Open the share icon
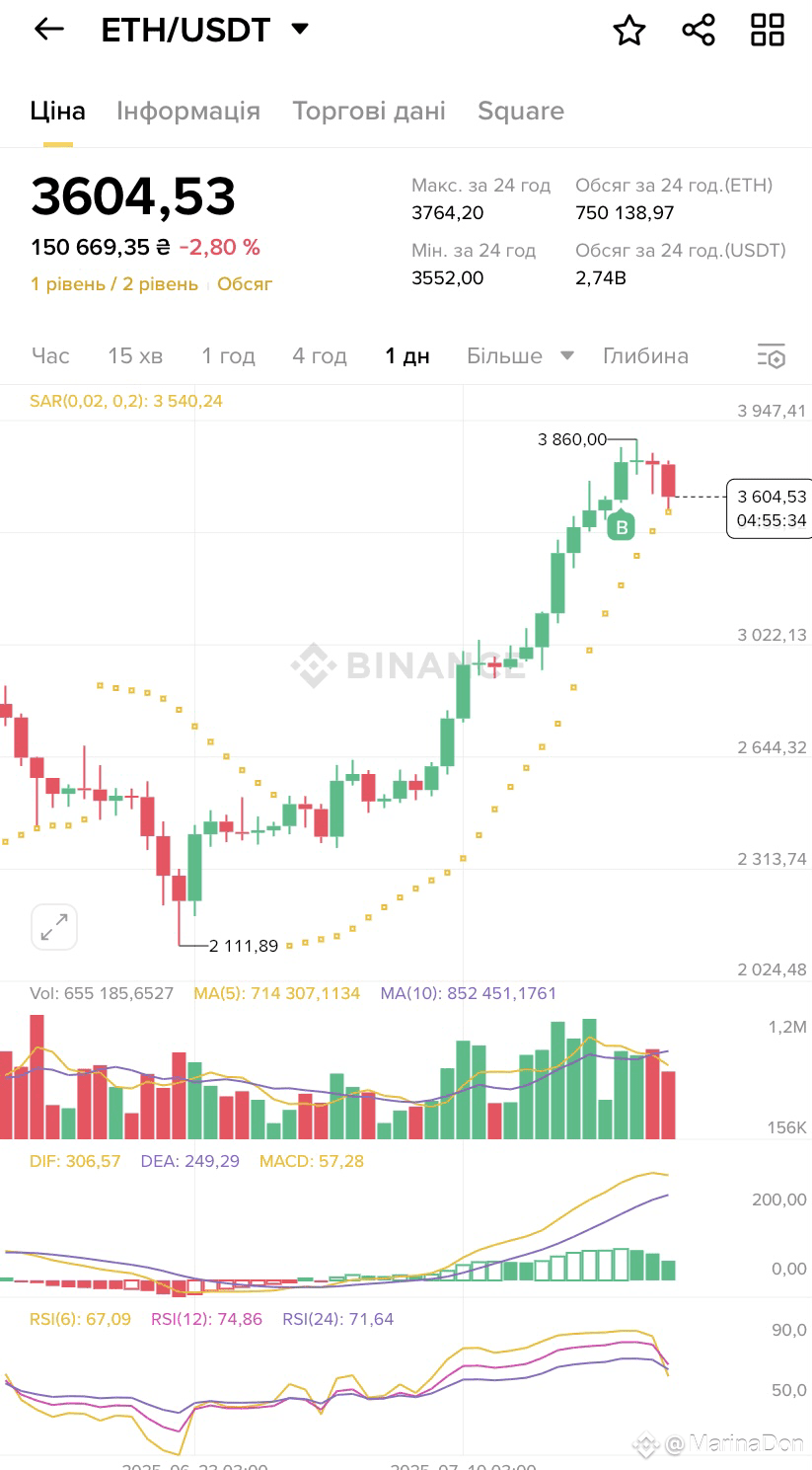Image resolution: width=812 pixels, height=1470 pixels. pos(699,30)
